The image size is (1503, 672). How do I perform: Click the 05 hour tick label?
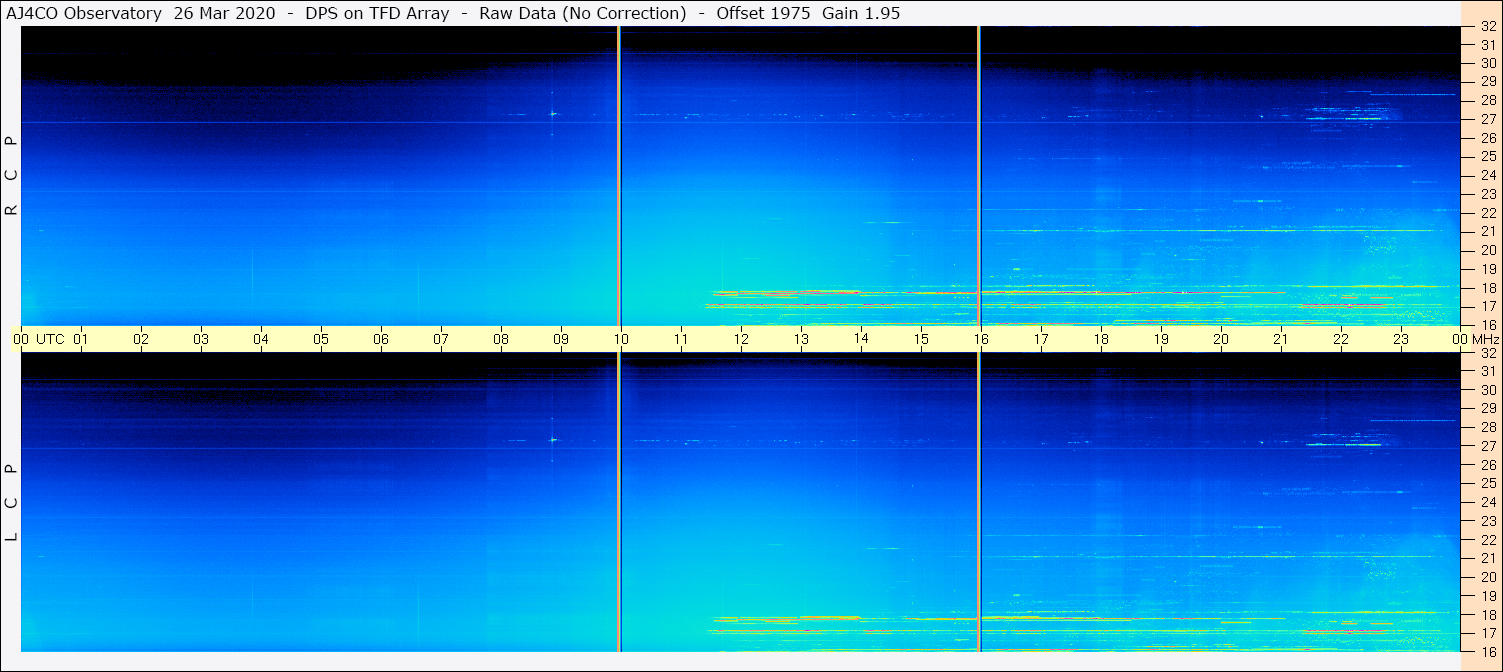click(321, 339)
